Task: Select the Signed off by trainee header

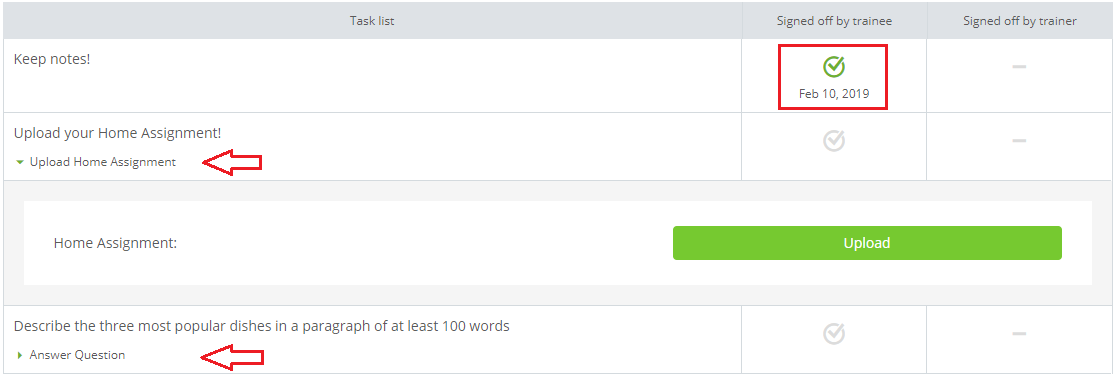Action: coord(834,21)
